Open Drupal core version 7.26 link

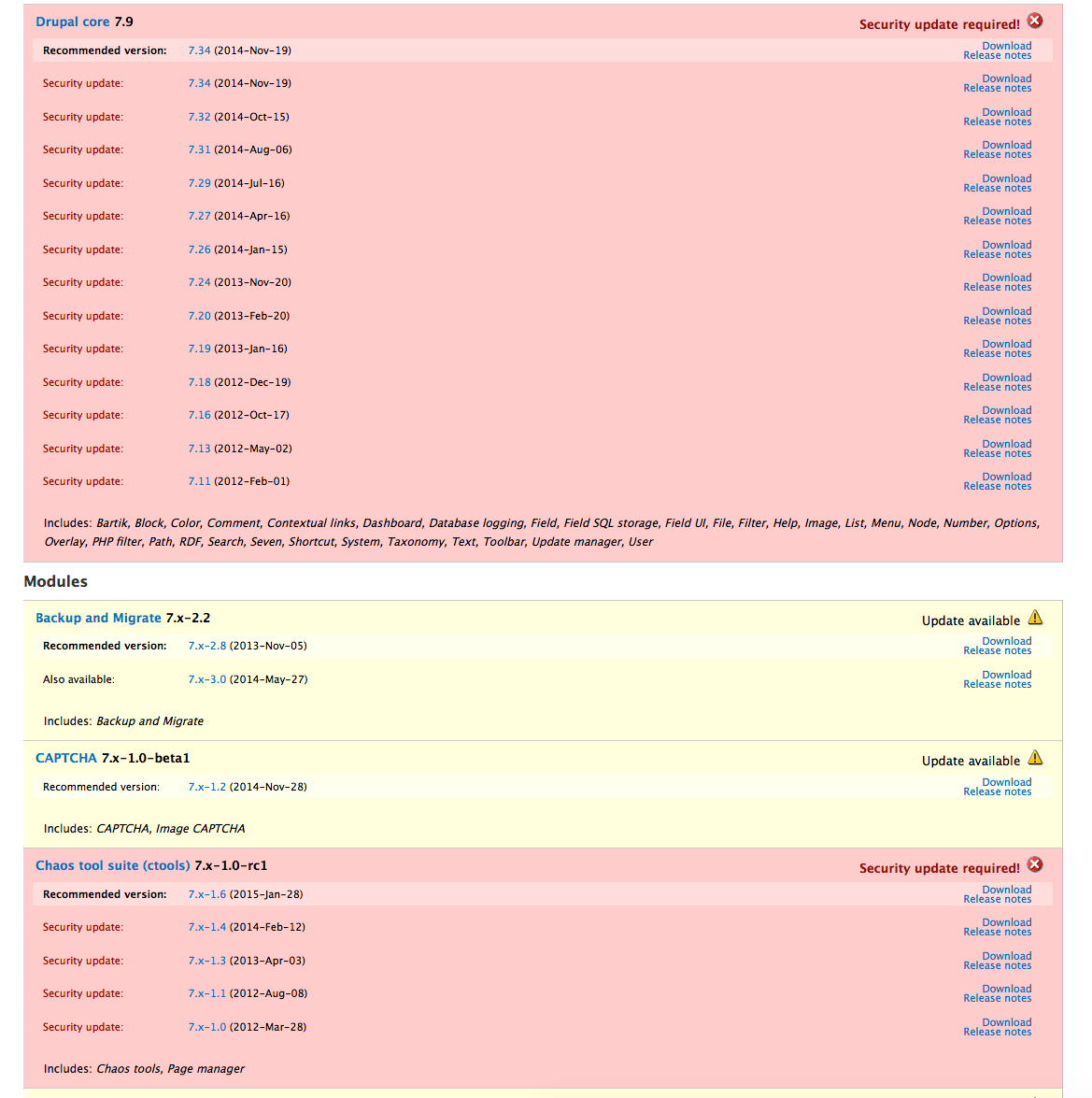coord(200,250)
